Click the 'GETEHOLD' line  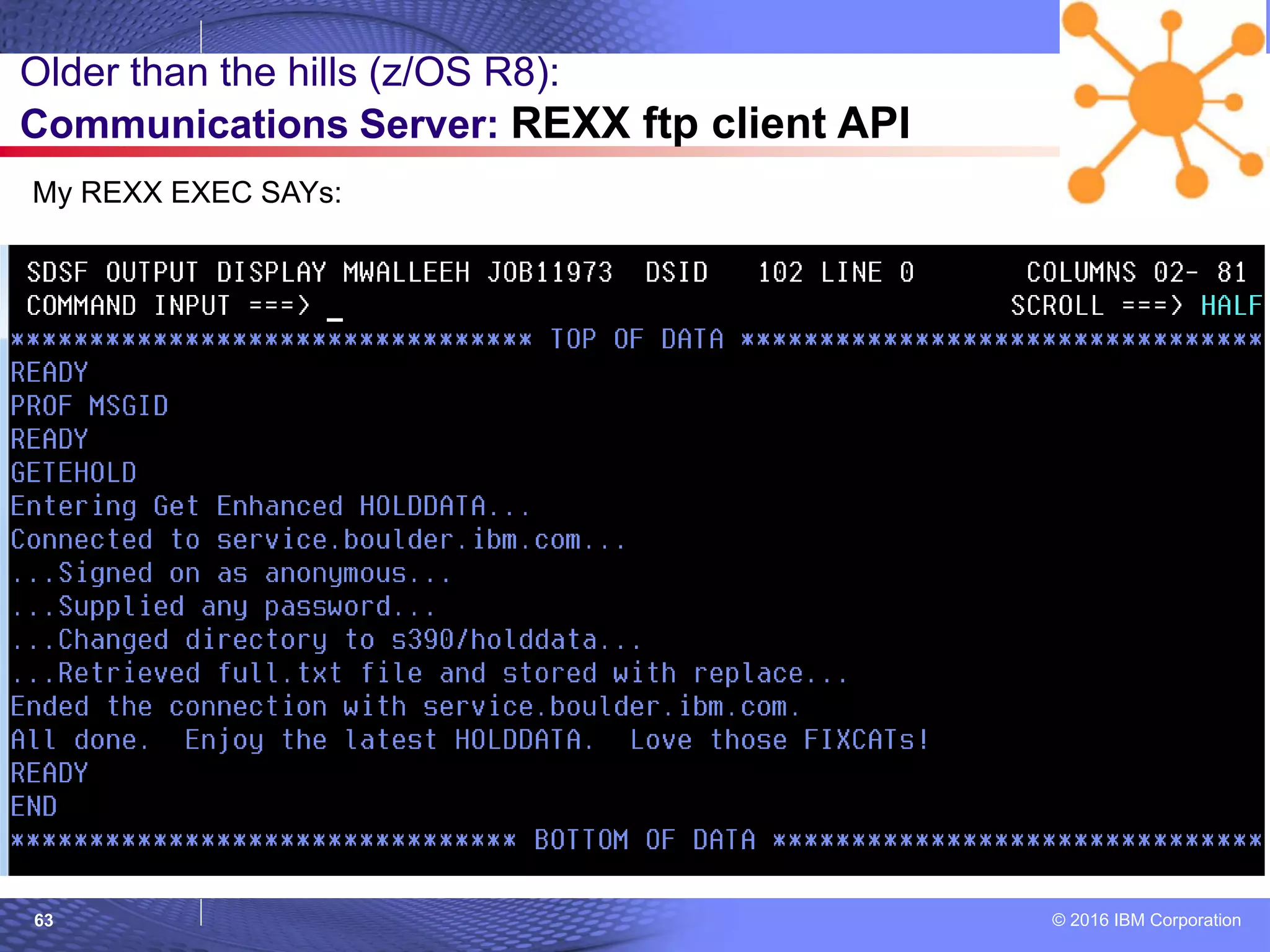tap(74, 473)
